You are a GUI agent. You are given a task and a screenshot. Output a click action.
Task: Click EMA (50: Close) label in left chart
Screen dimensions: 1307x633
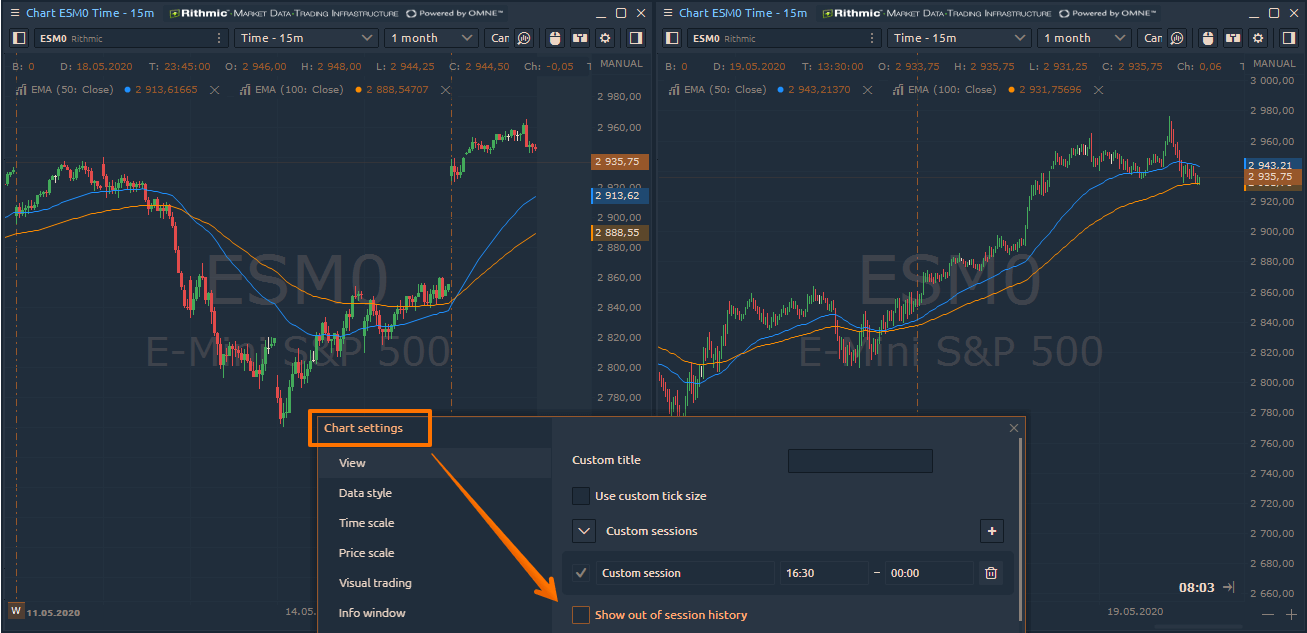coord(70,90)
